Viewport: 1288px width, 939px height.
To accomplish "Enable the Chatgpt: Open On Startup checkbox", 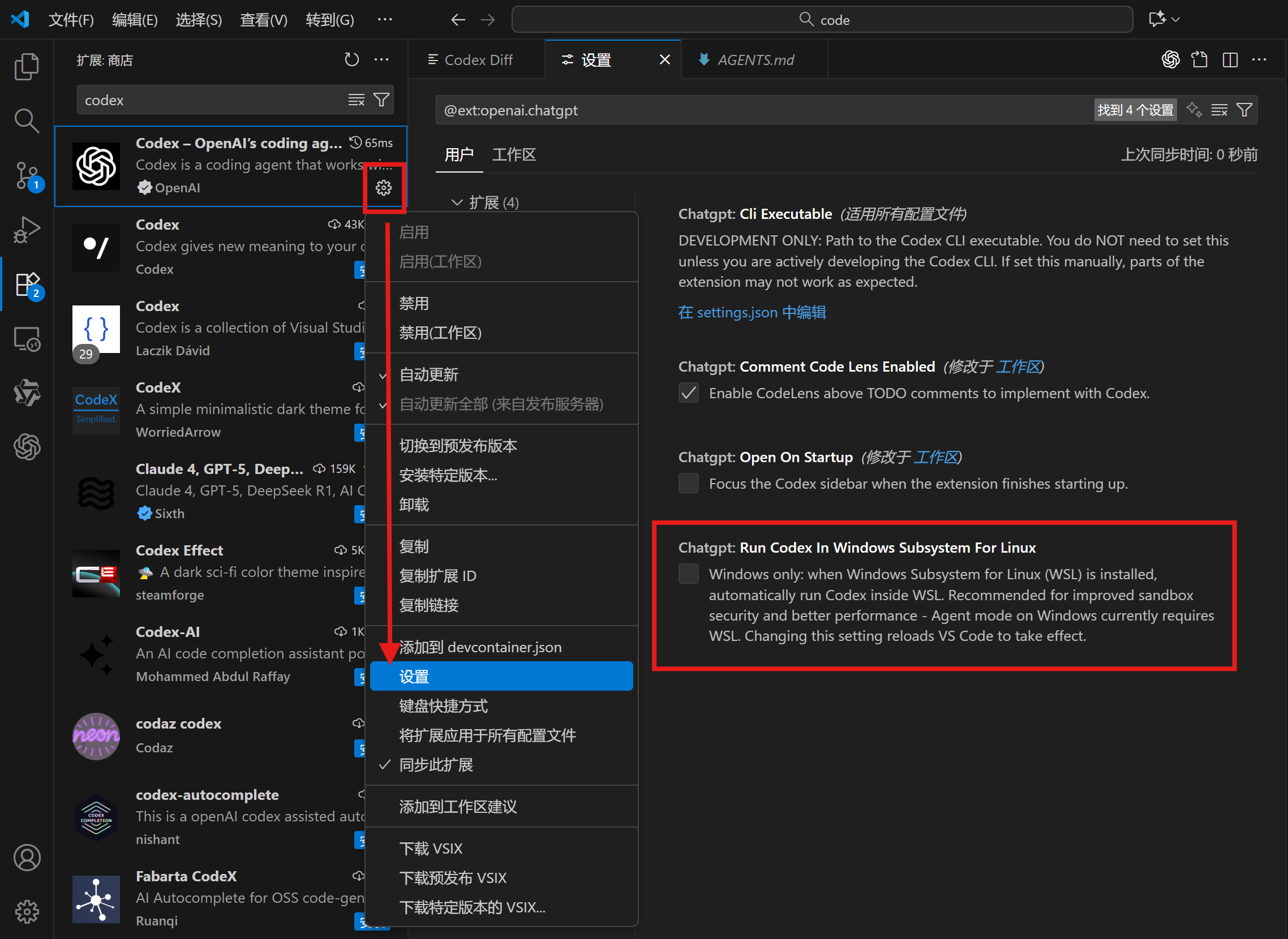I will (688, 483).
